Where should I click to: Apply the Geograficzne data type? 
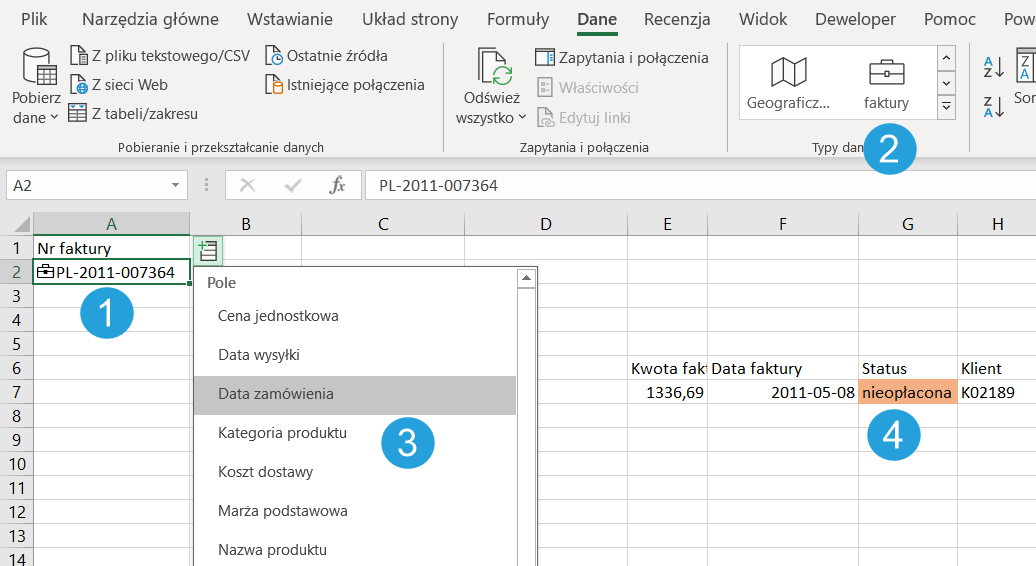788,84
